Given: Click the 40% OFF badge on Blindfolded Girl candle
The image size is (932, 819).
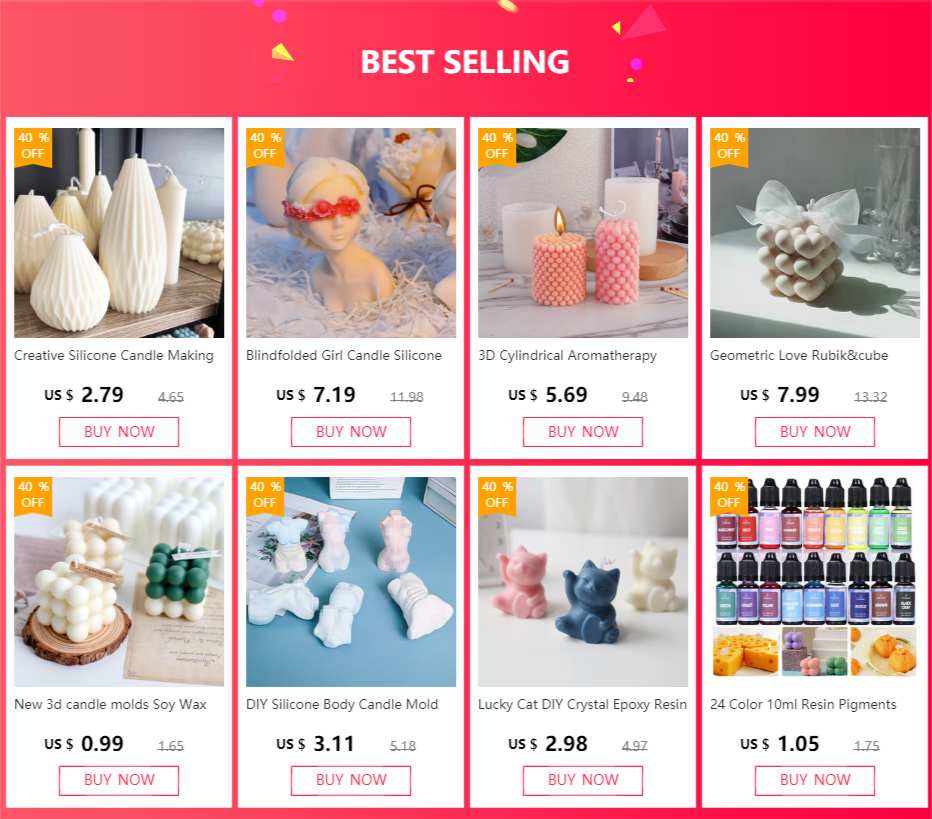Looking at the screenshot, I should [x=265, y=146].
